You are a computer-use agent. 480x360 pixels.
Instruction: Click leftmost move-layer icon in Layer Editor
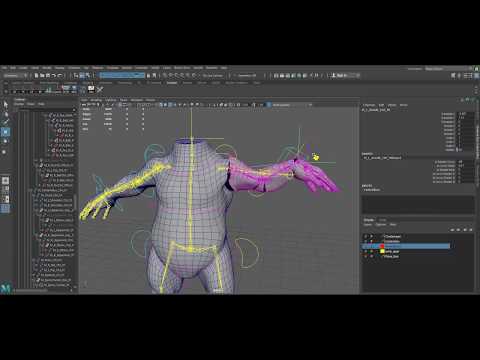click(452, 230)
